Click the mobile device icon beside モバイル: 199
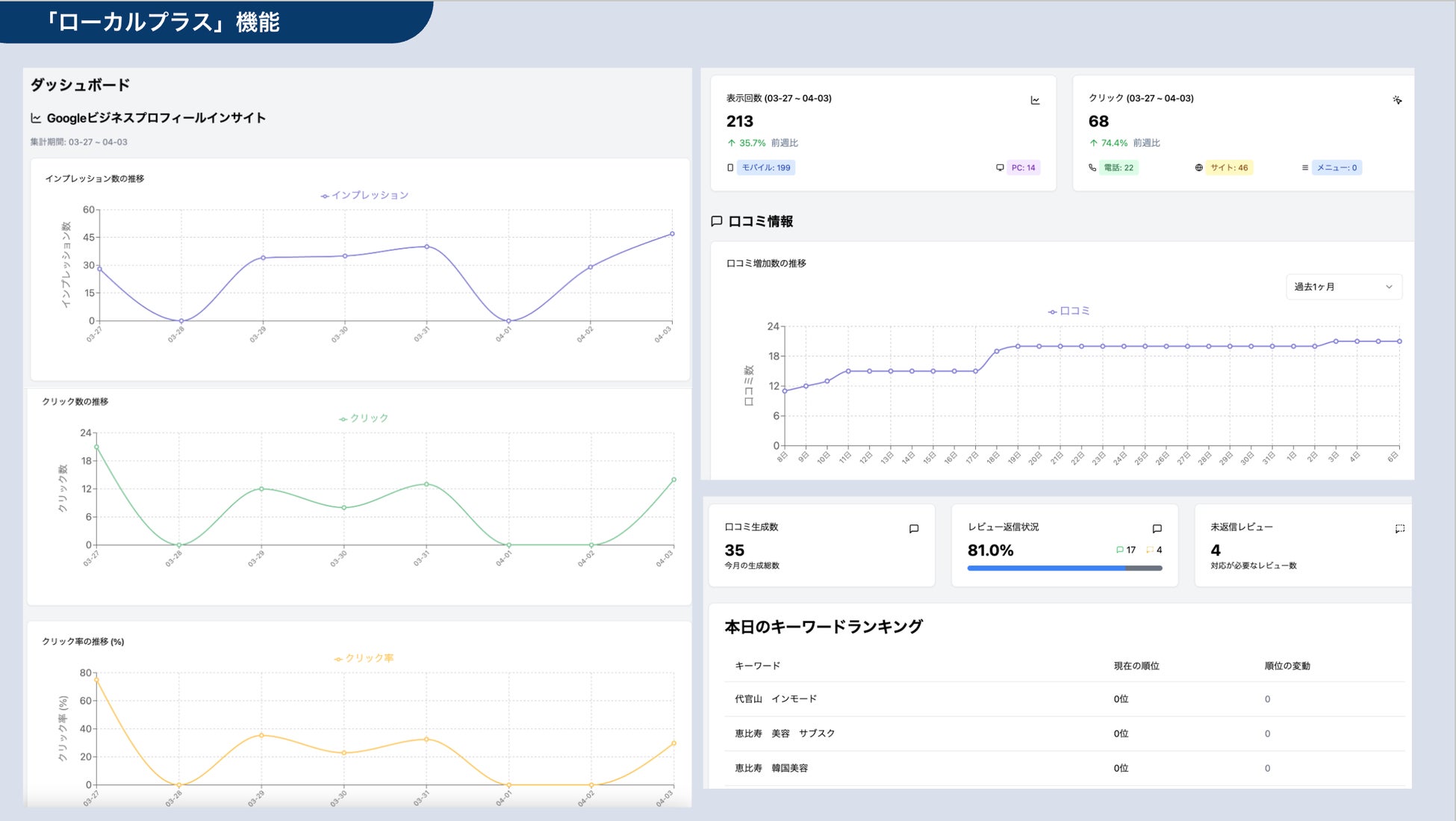The image size is (1456, 821). tap(730, 168)
